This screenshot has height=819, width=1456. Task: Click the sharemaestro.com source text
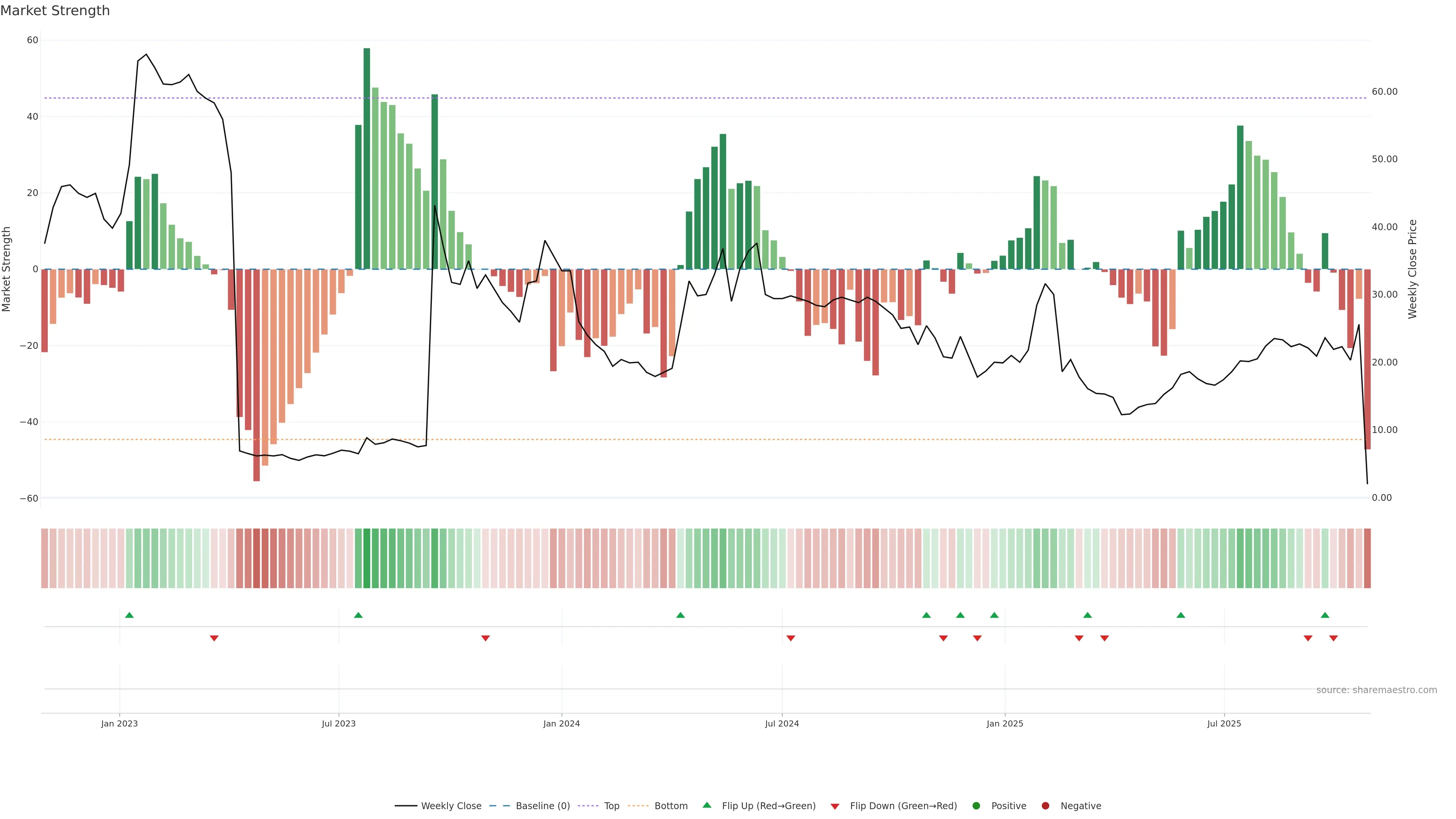tap(1376, 690)
